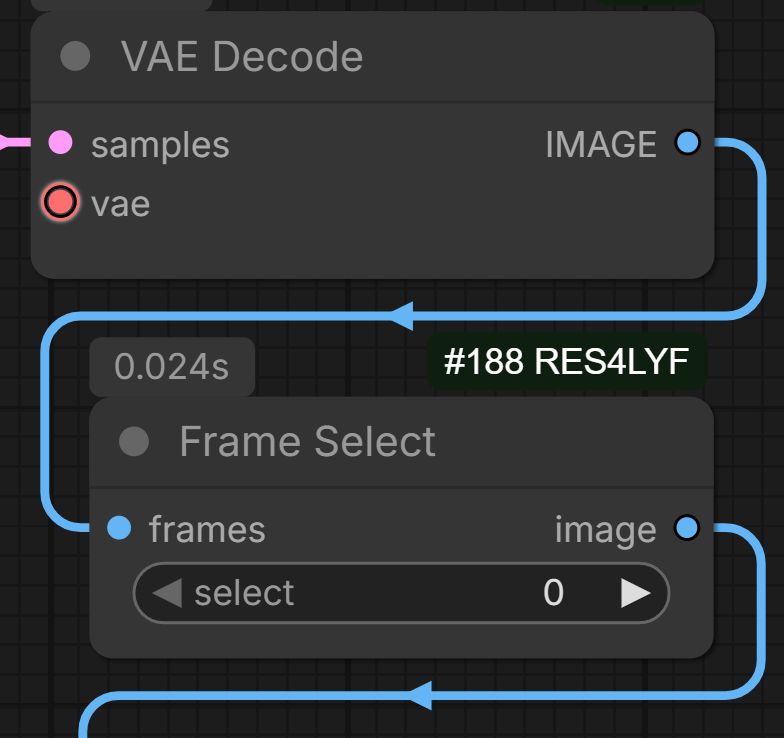Click the Frame Select node title
Image resolution: width=784 pixels, height=738 pixels.
tap(308, 441)
